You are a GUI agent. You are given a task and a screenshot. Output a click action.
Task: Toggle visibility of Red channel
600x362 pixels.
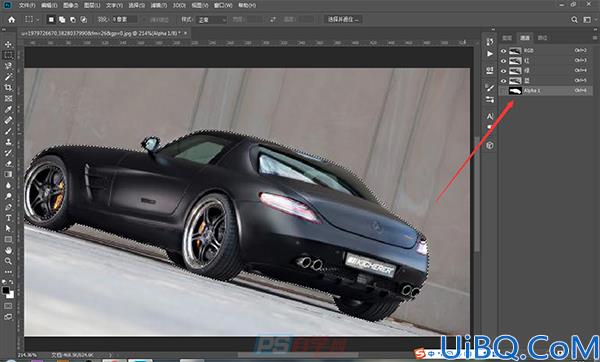tap(504, 60)
